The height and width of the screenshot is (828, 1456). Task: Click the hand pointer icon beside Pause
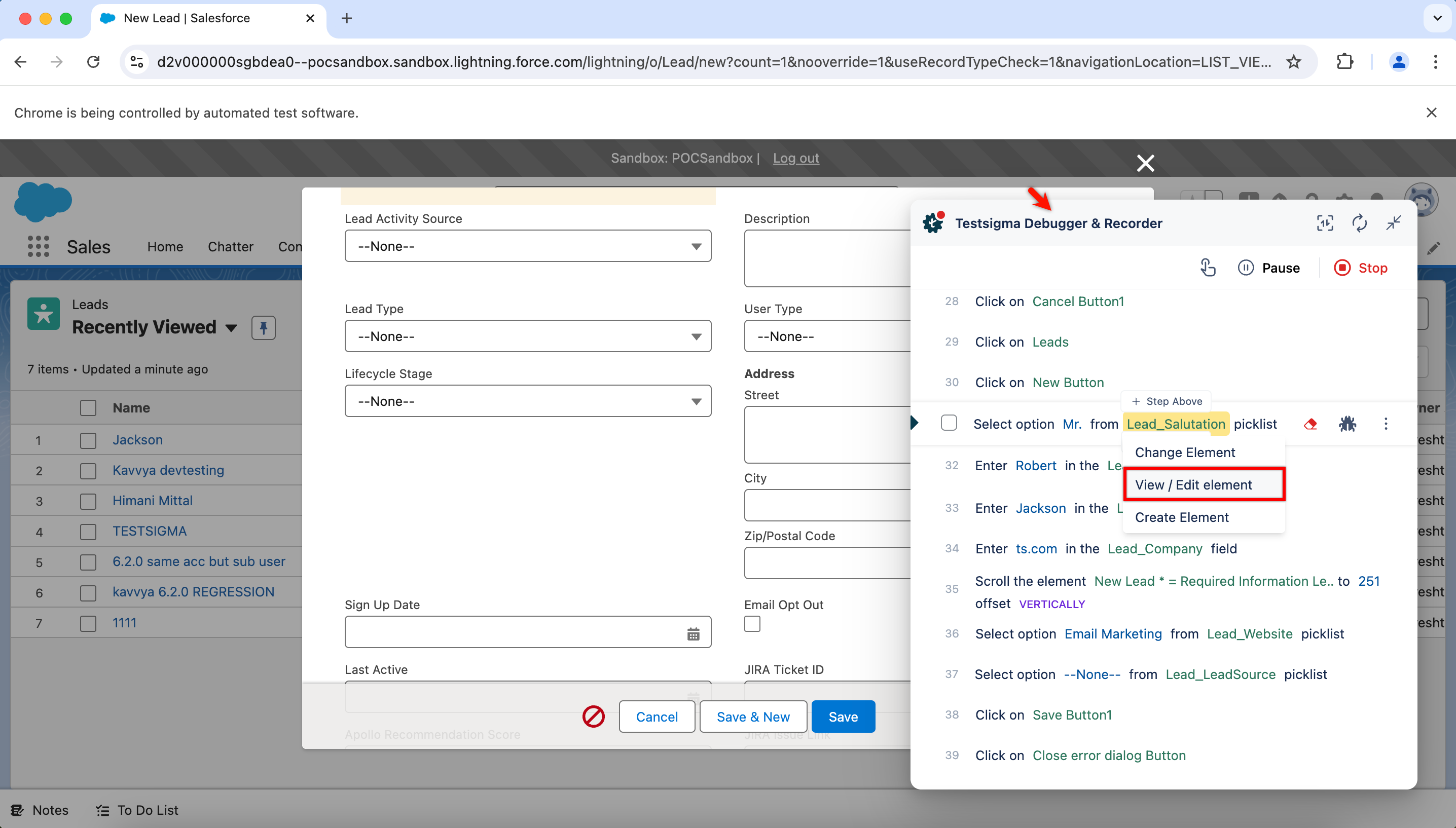coord(1208,267)
